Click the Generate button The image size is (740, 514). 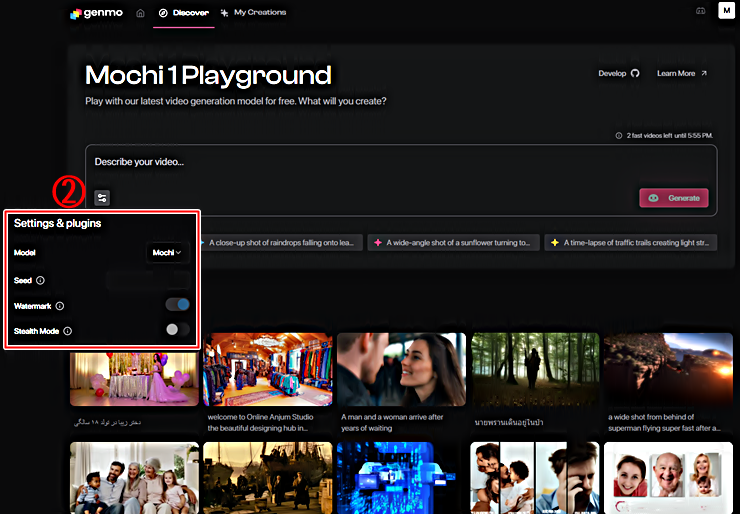point(673,198)
